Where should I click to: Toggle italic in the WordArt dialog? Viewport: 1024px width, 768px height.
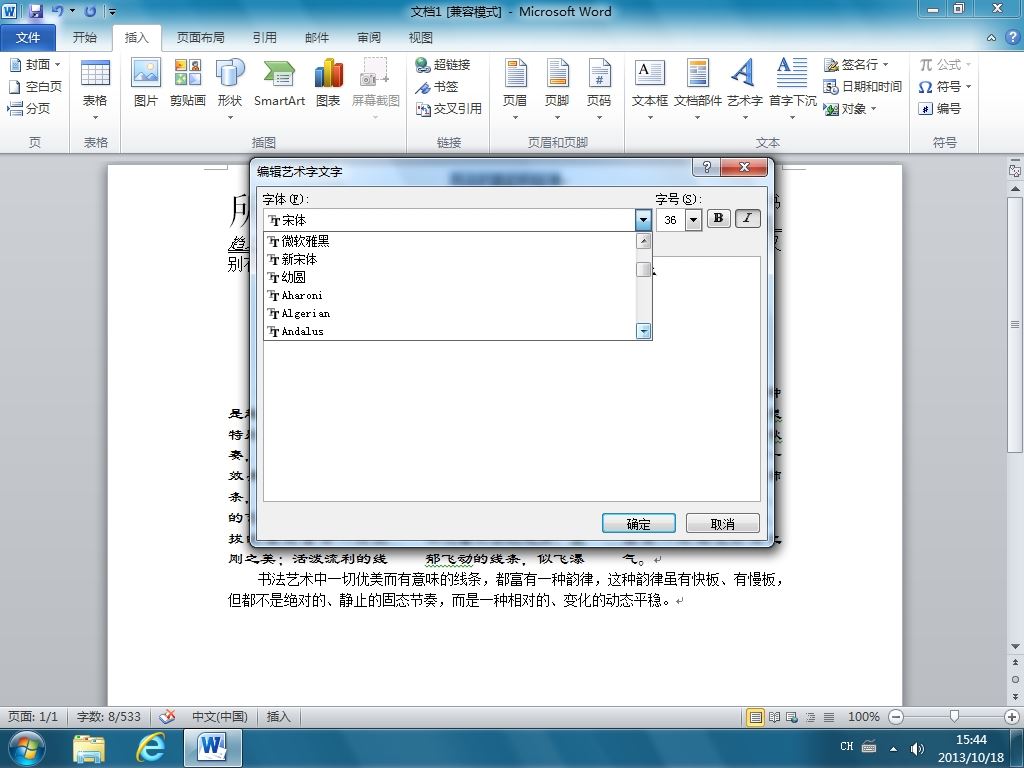coord(748,218)
